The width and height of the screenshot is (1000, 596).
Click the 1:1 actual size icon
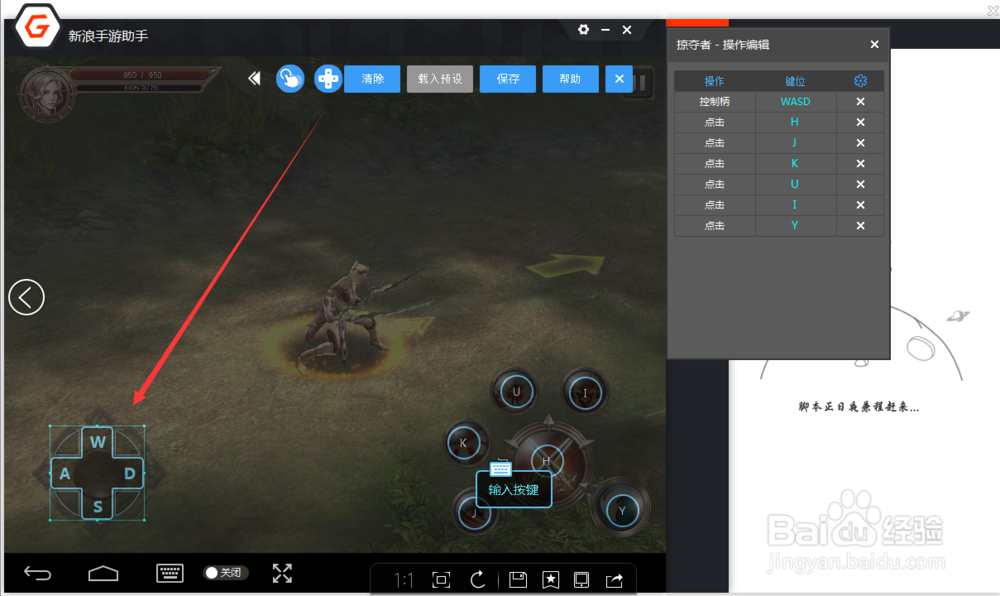[403, 580]
